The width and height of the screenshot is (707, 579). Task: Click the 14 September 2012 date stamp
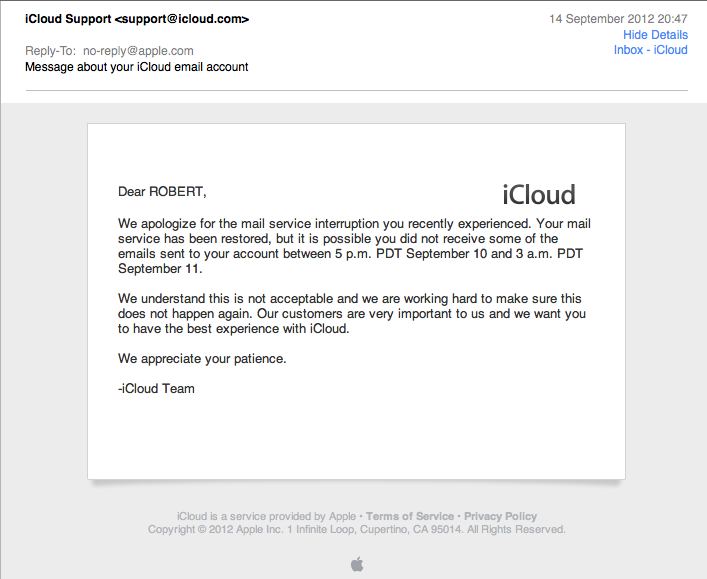click(x=618, y=19)
